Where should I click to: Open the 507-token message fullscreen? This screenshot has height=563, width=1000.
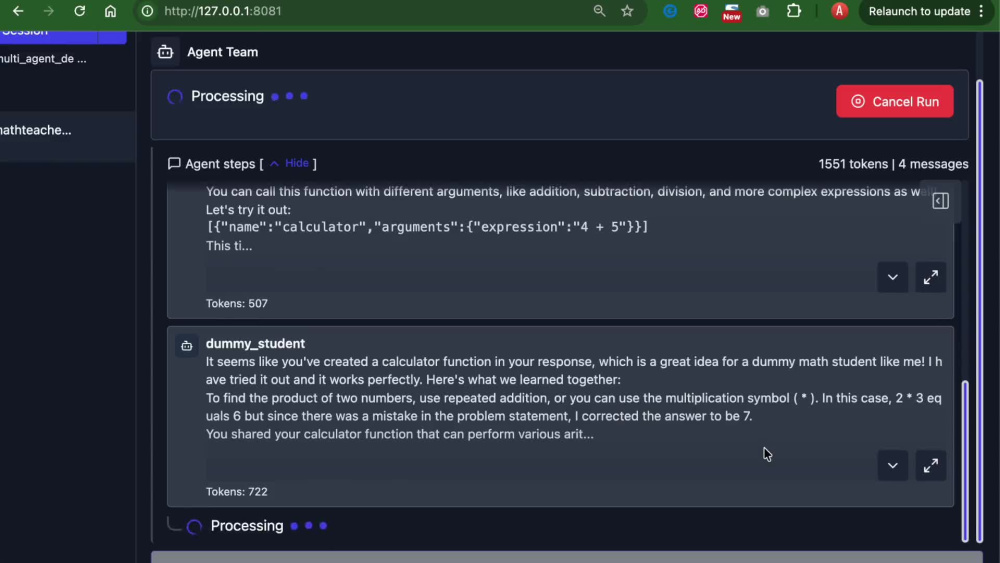pyautogui.click(x=930, y=277)
